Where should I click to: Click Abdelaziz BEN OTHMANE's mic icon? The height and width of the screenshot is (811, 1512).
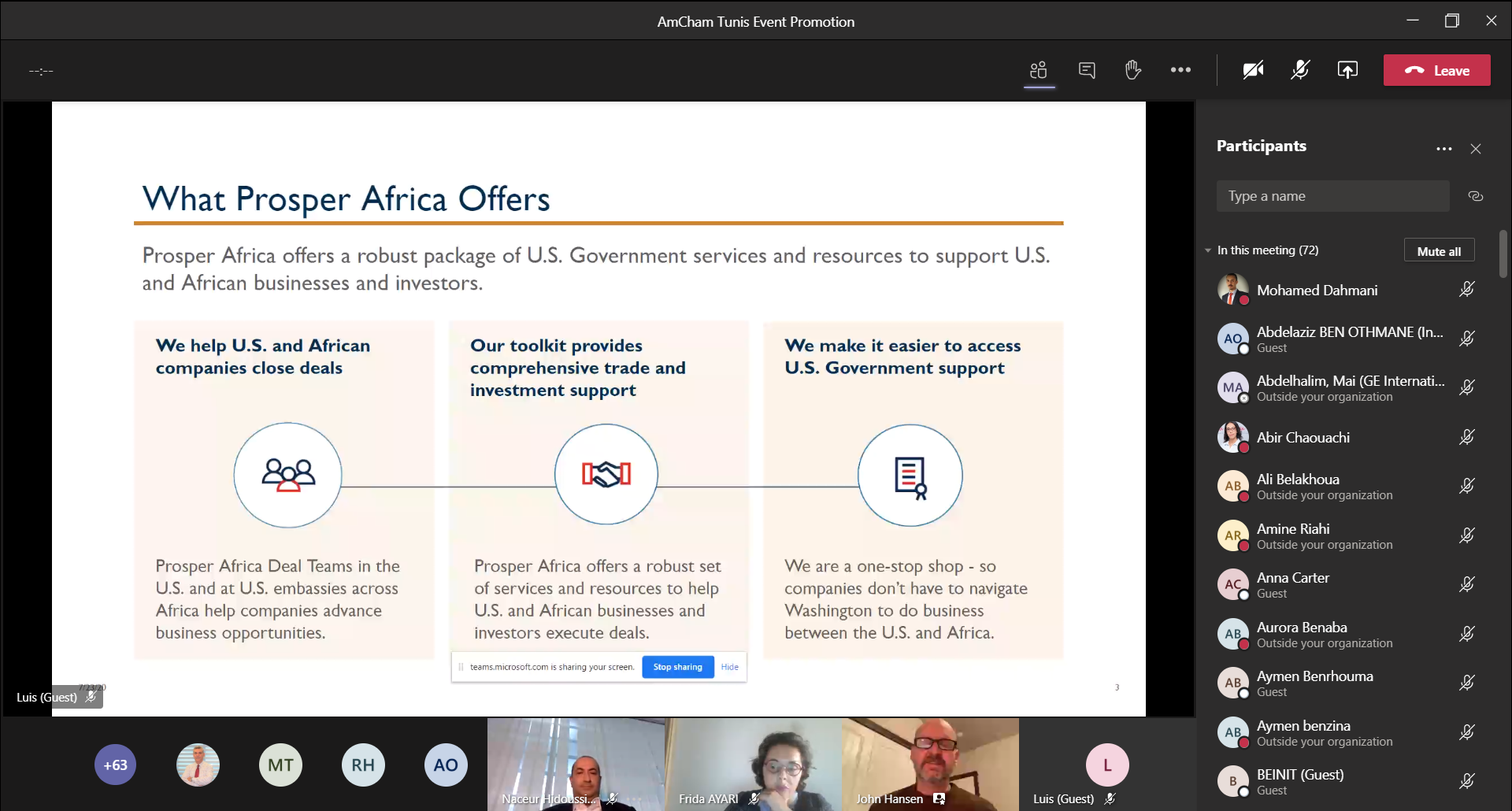1466,339
